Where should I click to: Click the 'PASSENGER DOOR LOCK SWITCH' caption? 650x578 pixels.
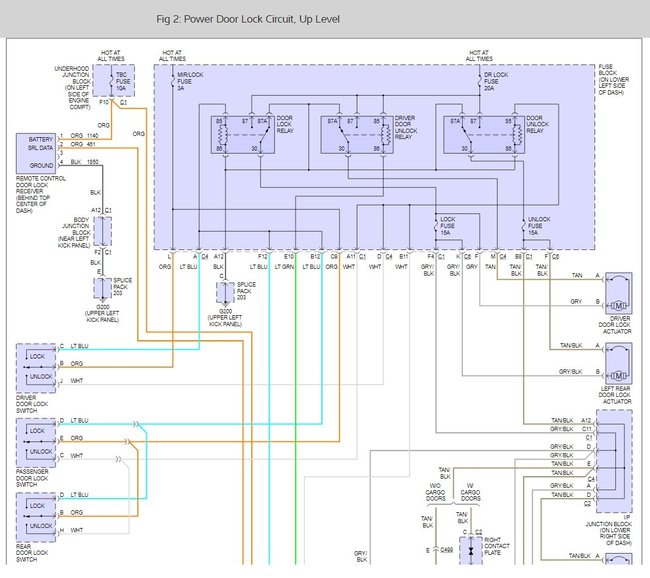pyautogui.click(x=32, y=478)
